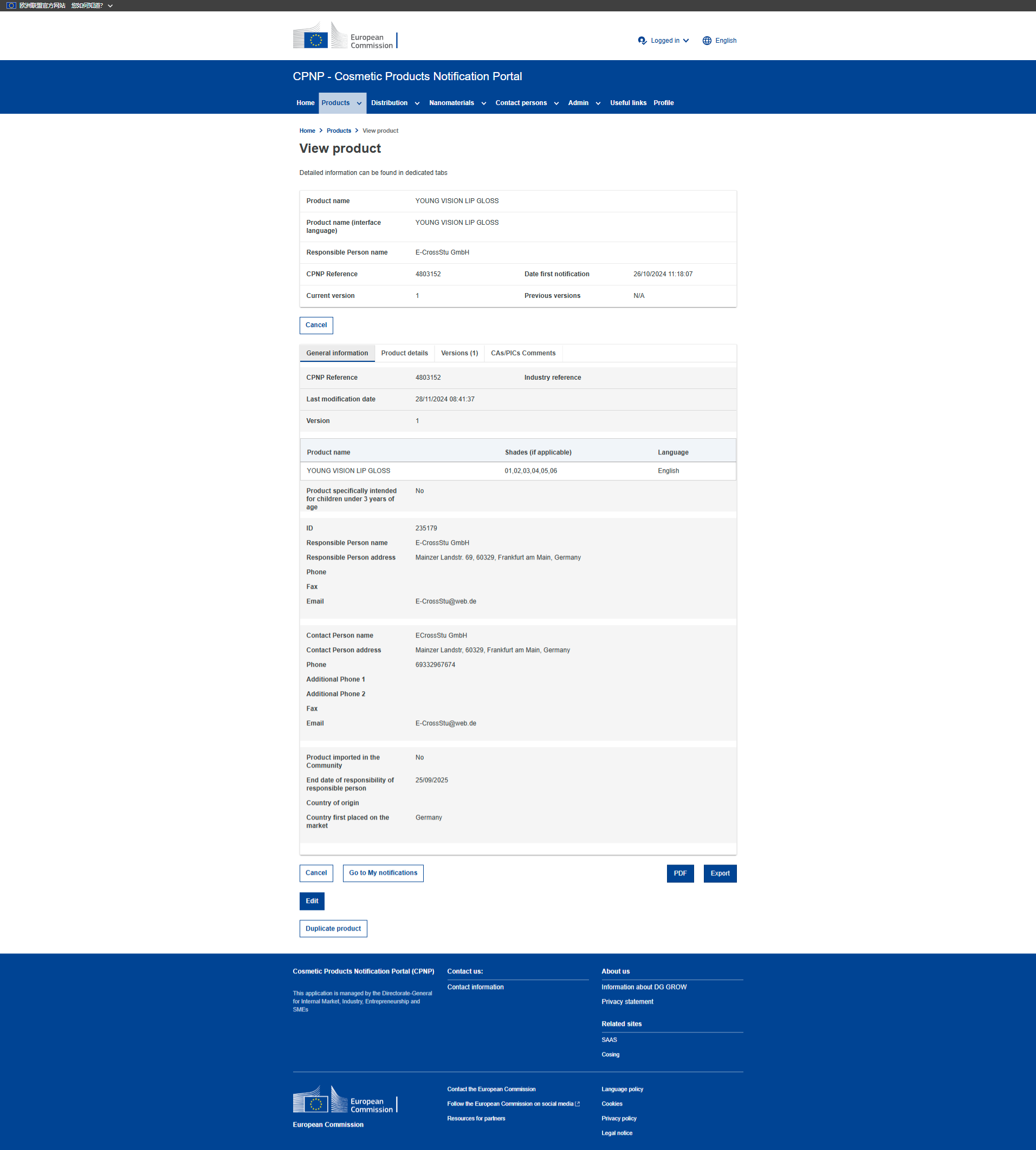Open the Products navigation menu

tap(336, 103)
